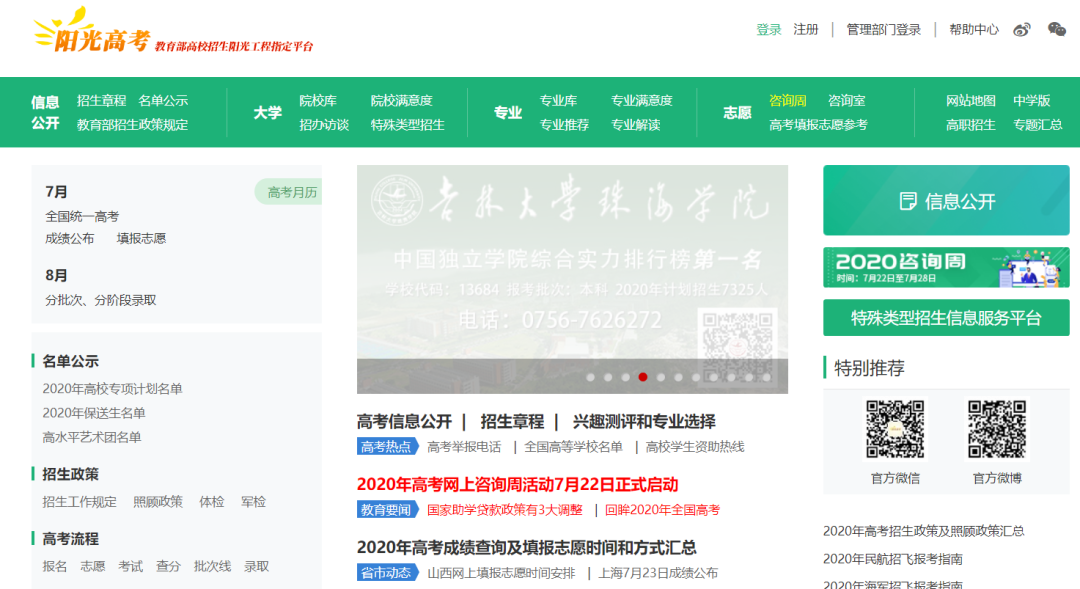Image resolution: width=1080 pixels, height=589 pixels.
Task: Open 高考填报志愿参考 nav item
Action: (818, 125)
